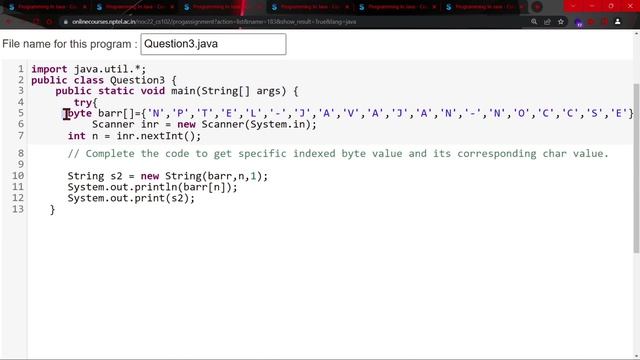The width and height of the screenshot is (640, 360).
Task: Click the purple extension icon in toolbar
Action: [x=578, y=22]
